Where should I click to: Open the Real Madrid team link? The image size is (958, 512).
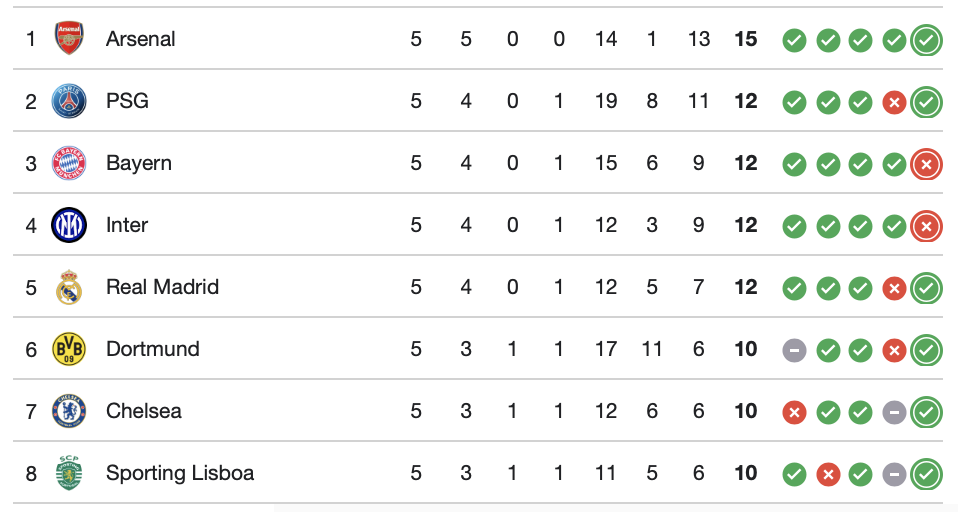(x=162, y=287)
